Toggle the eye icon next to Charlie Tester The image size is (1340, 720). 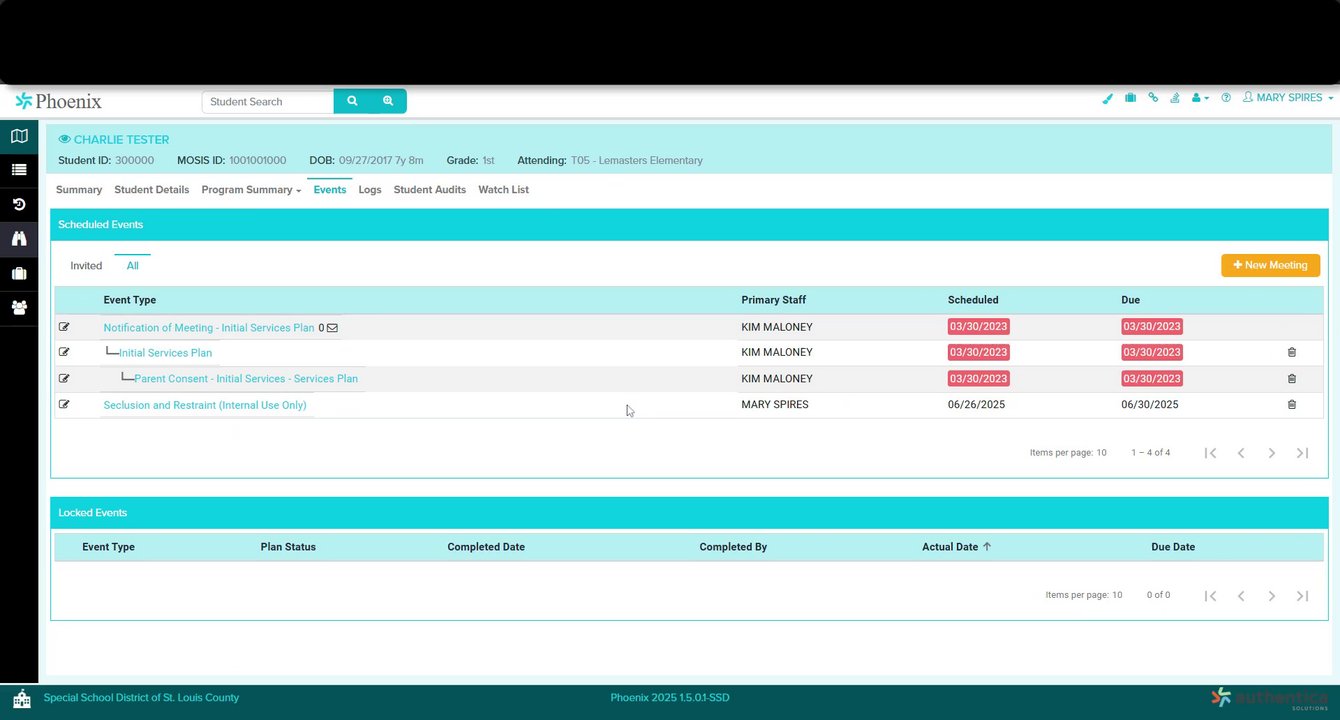(64, 140)
